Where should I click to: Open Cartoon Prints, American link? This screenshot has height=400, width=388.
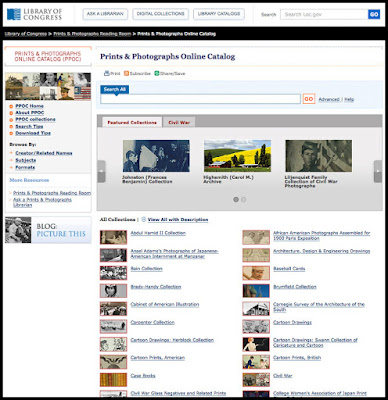(x=157, y=358)
